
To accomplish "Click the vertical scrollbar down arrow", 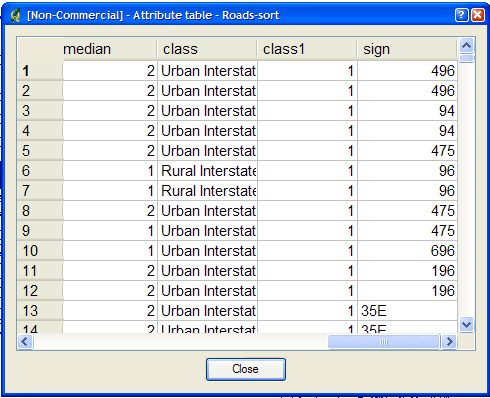I will coord(466,324).
